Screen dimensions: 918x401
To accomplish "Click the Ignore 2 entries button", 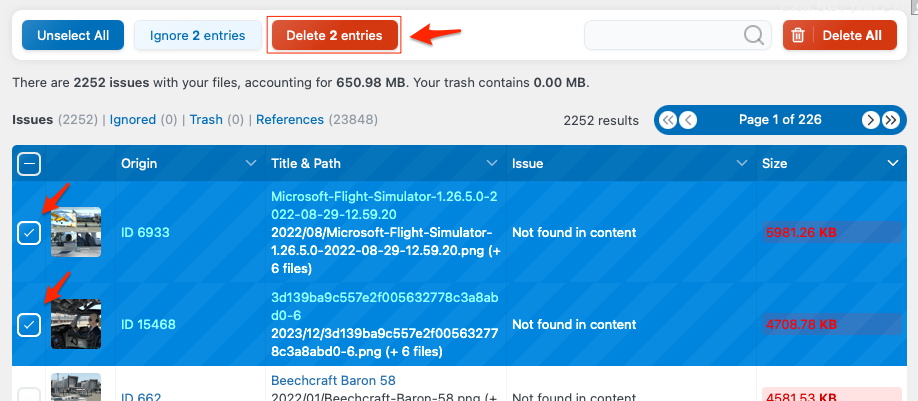I will [x=197, y=35].
